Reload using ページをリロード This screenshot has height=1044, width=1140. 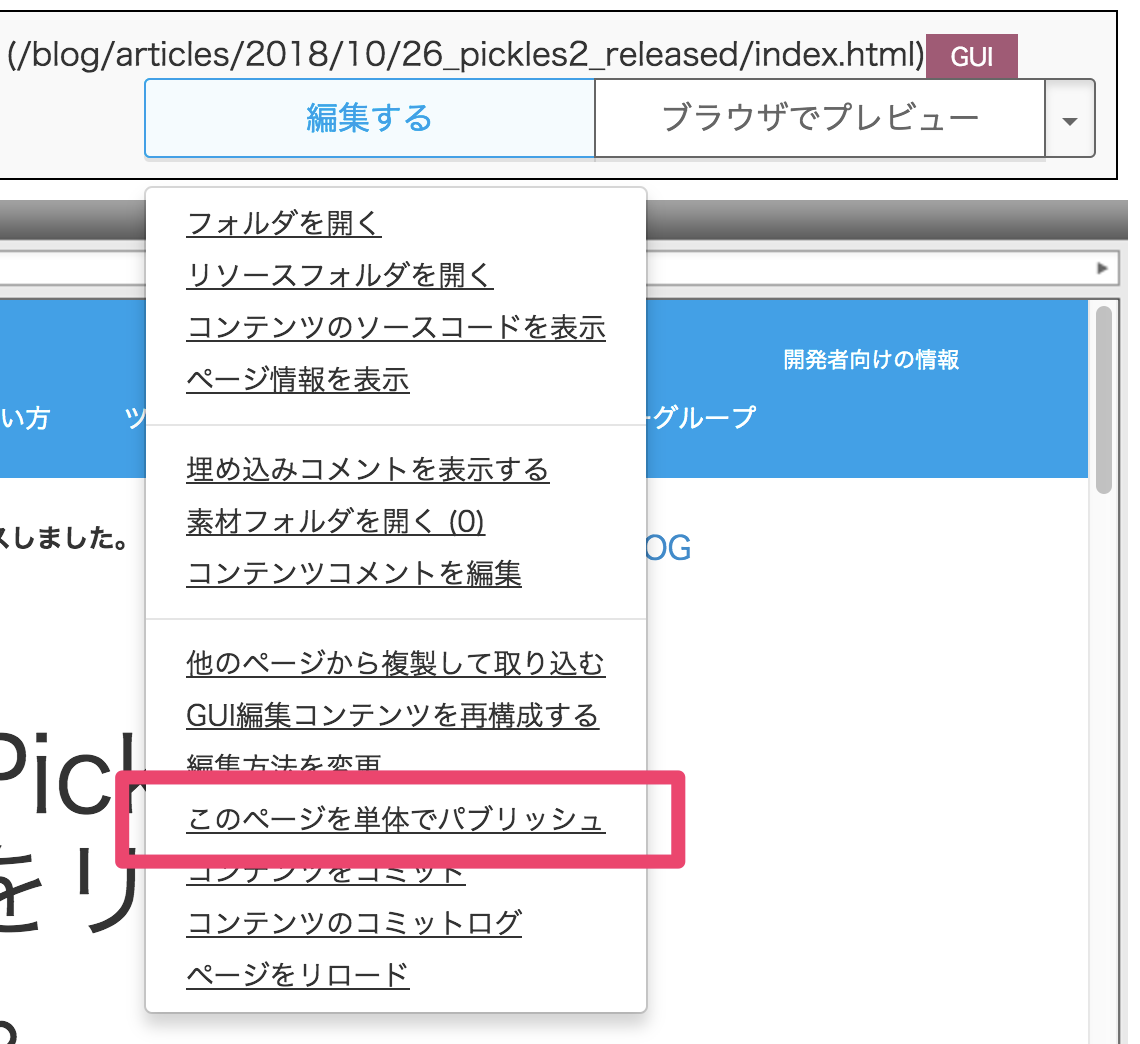click(297, 974)
